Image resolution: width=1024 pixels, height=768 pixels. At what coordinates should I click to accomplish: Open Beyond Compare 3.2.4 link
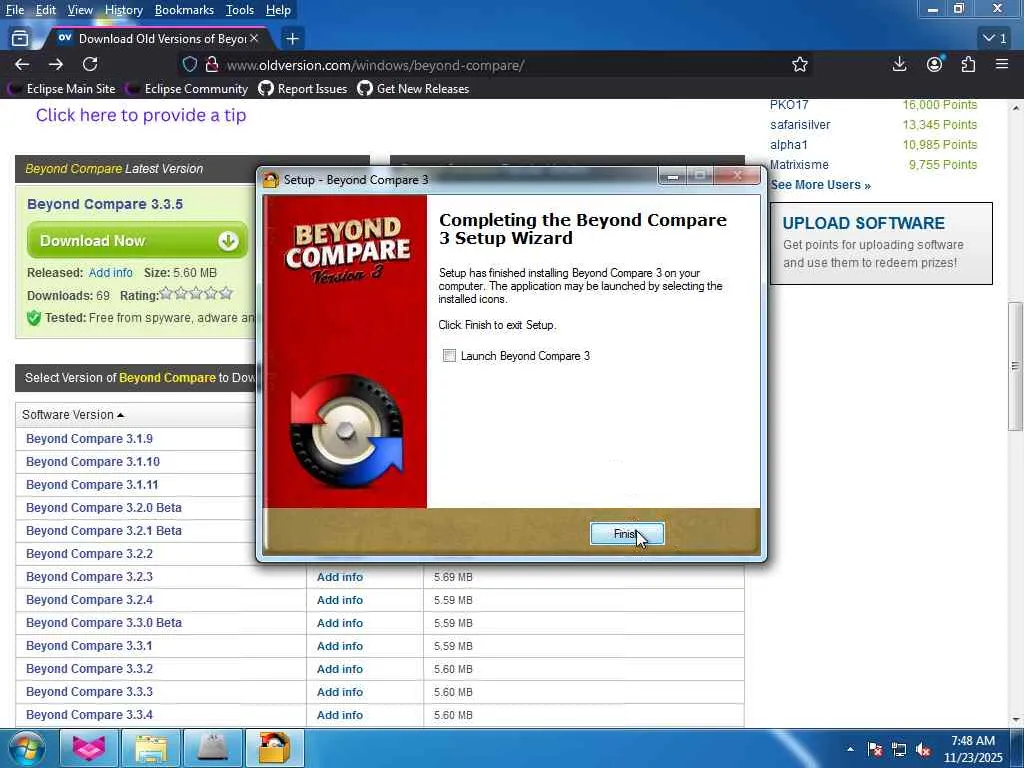pos(89,600)
